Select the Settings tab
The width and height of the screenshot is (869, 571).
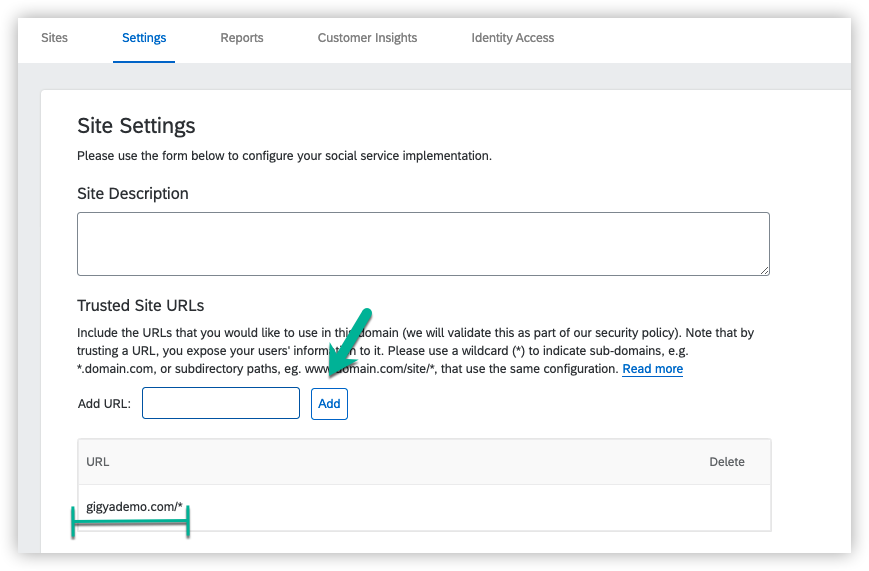(144, 38)
